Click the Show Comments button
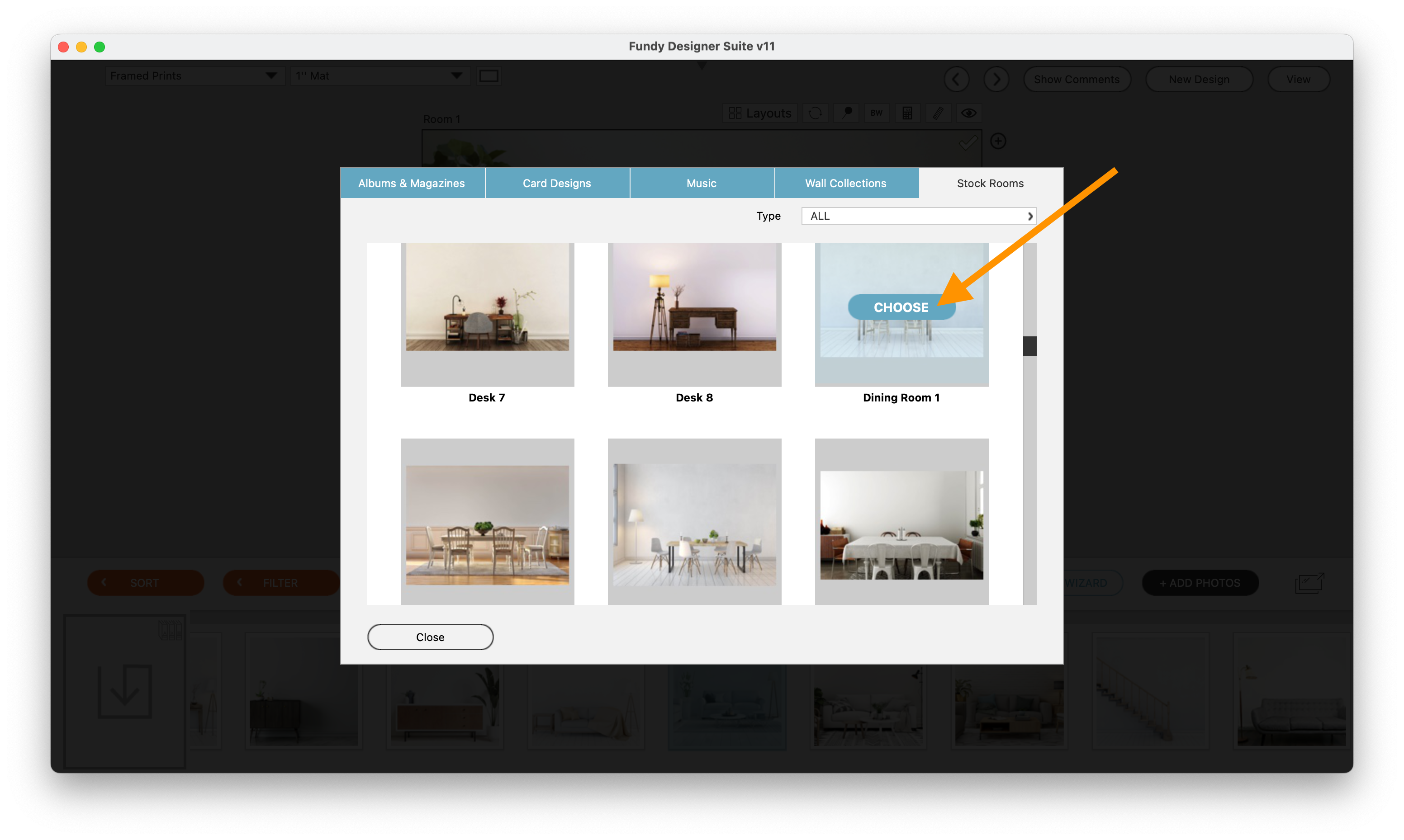This screenshot has height=840, width=1404. [x=1077, y=79]
